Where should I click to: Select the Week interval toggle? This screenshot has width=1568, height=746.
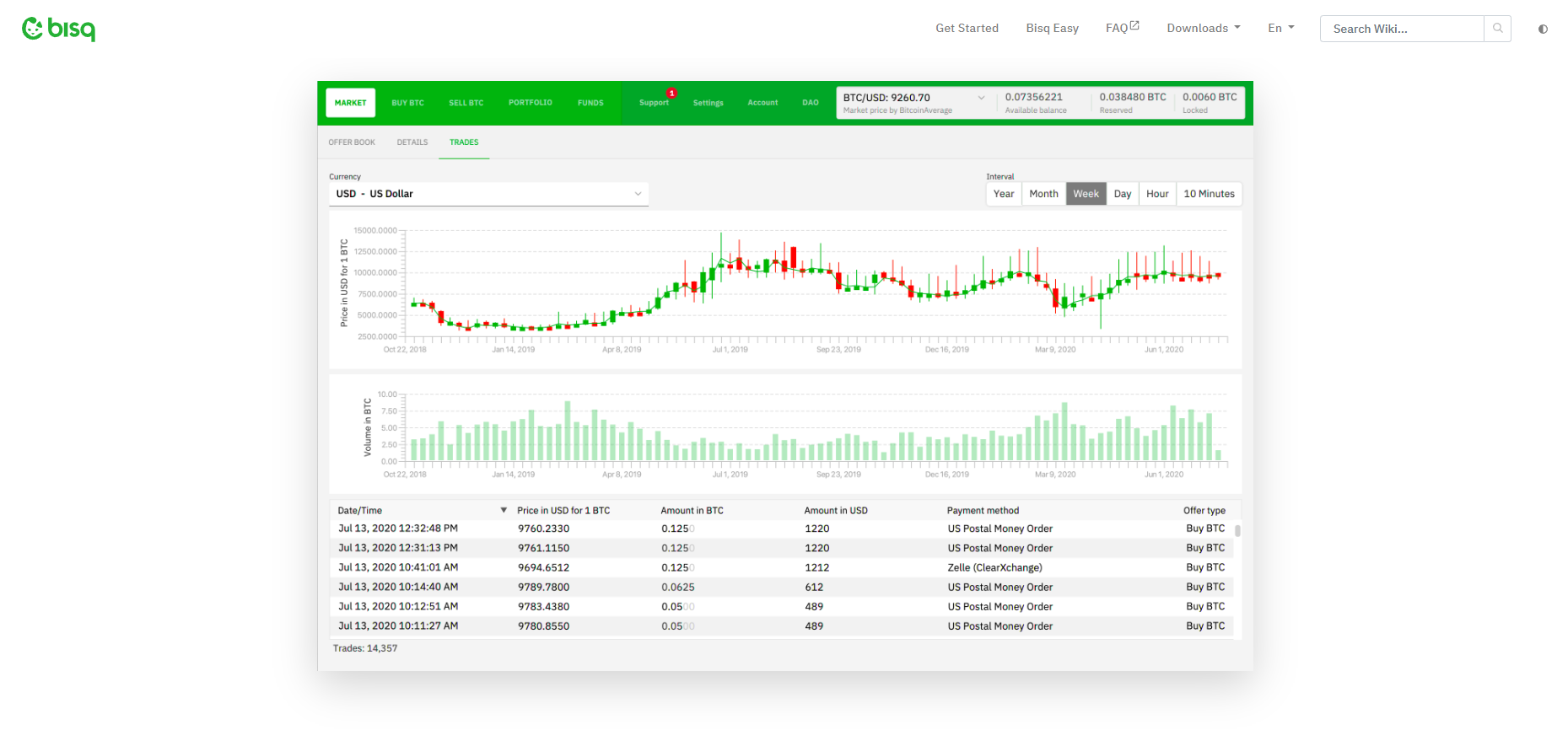coord(1086,194)
